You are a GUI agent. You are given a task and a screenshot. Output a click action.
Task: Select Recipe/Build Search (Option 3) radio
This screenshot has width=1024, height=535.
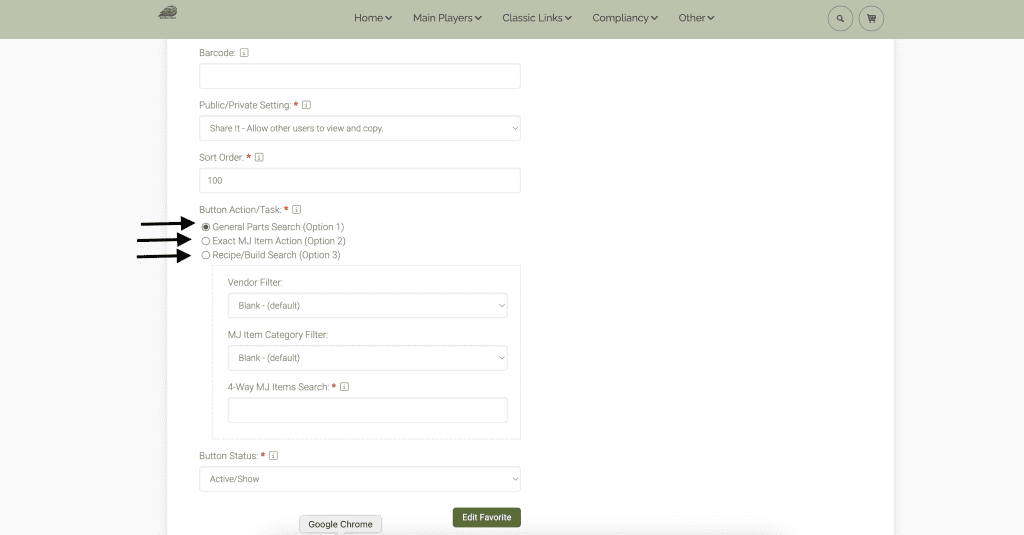[206, 255]
